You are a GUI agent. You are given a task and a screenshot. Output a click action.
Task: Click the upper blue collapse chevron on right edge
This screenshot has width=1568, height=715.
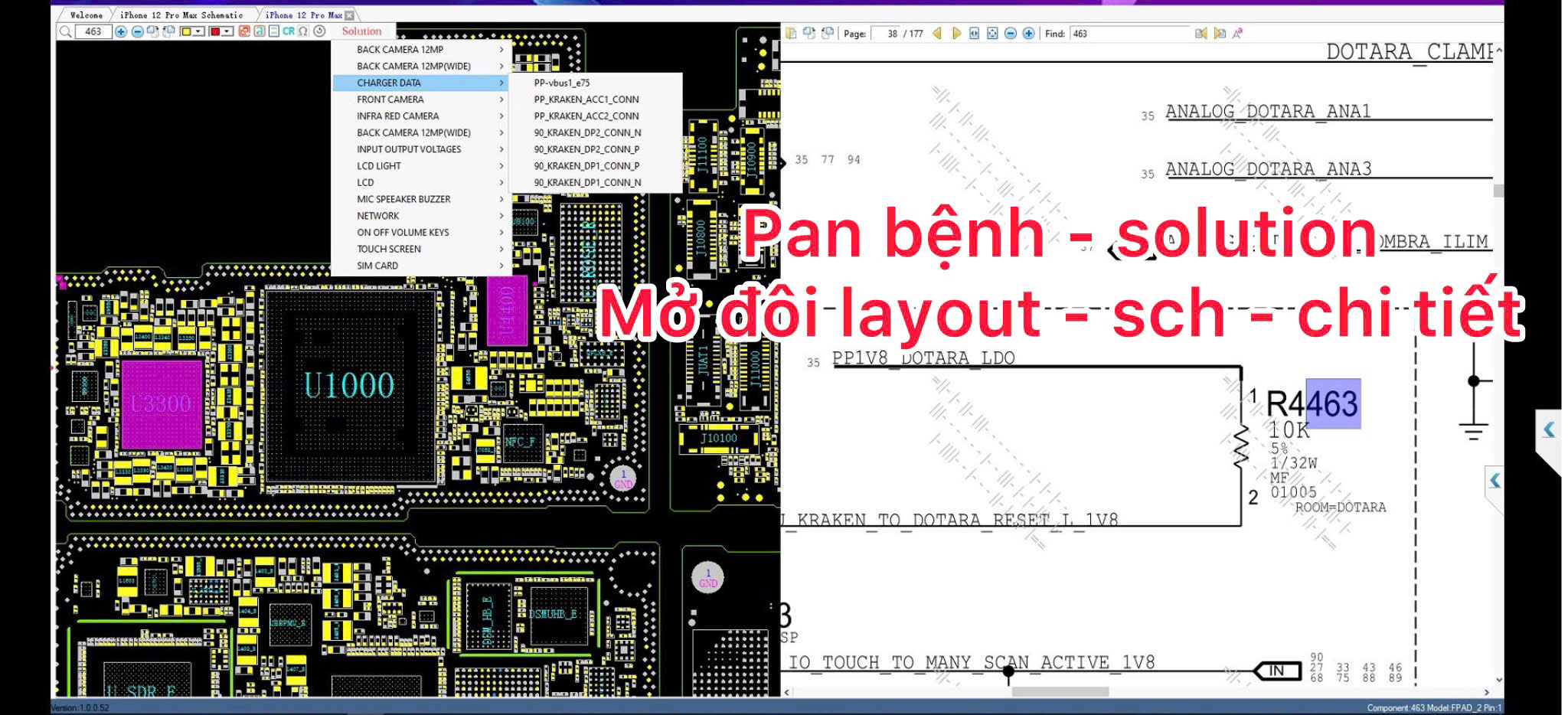[1548, 429]
